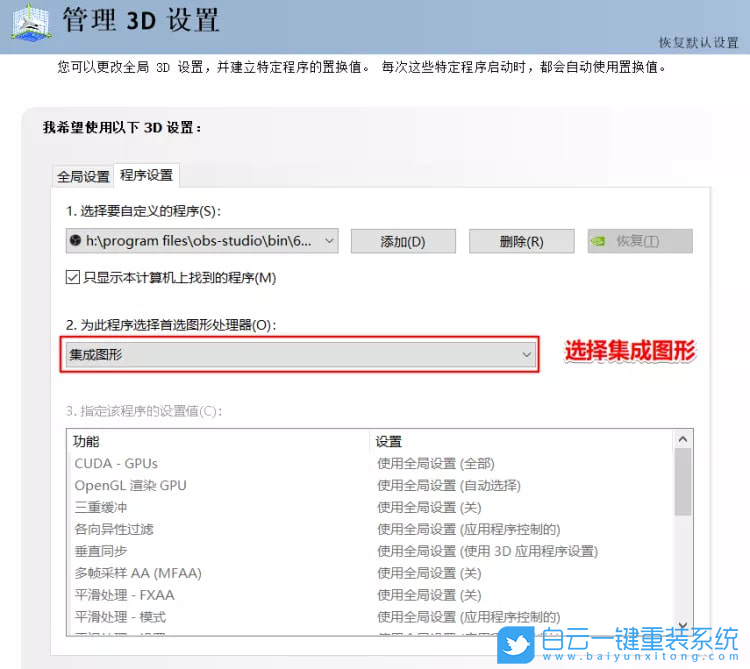This screenshot has width=750, height=669.
Task: Click the NVIDIA logo on 恢复 button
Action: coord(598,241)
